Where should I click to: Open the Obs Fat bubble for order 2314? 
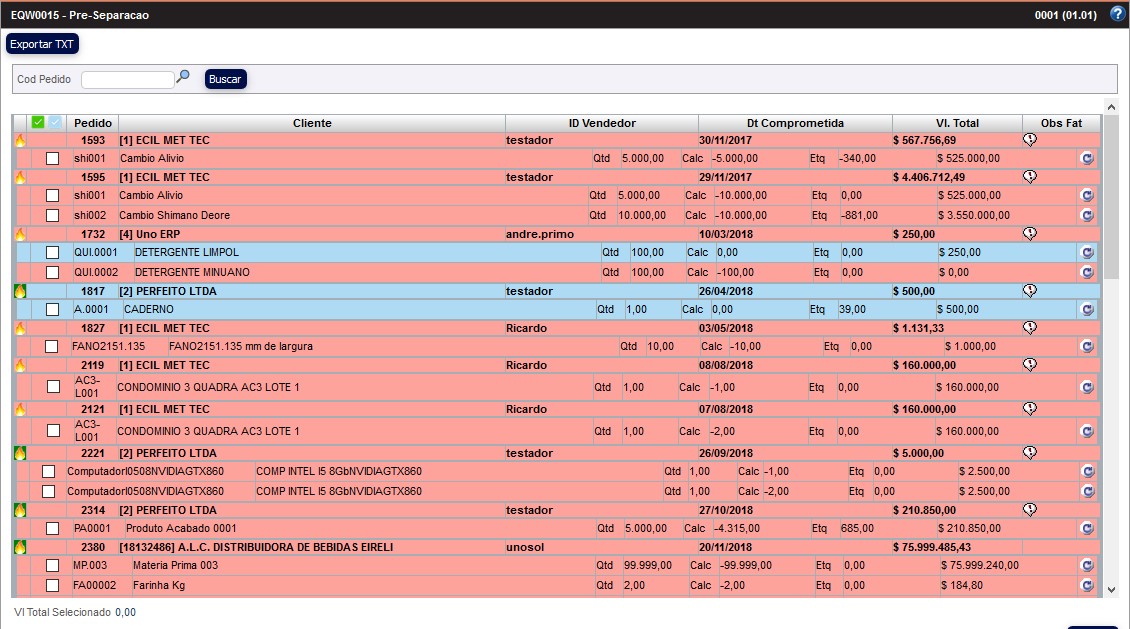coord(1030,510)
